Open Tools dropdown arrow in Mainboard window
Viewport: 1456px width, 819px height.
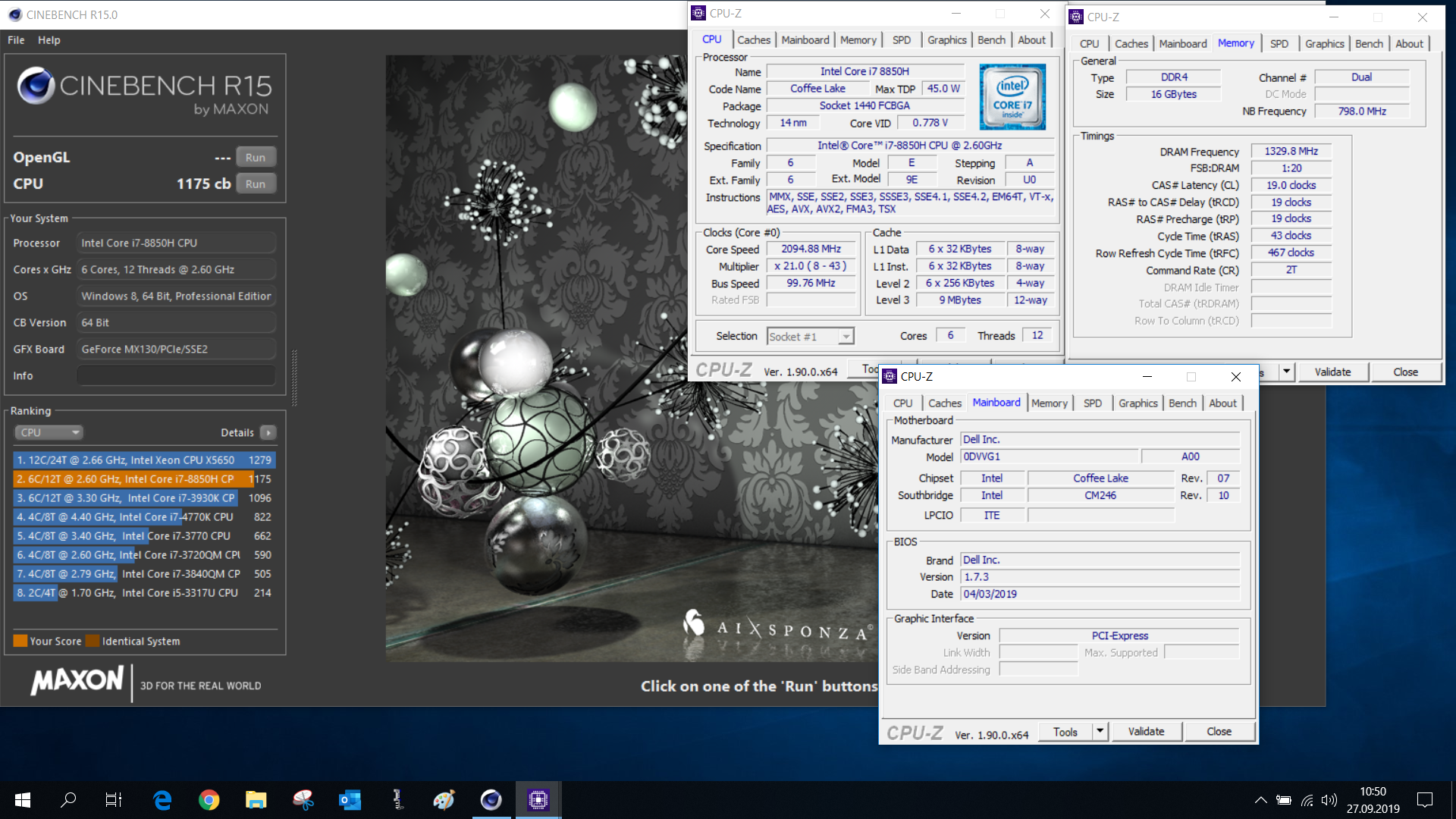click(x=1100, y=732)
